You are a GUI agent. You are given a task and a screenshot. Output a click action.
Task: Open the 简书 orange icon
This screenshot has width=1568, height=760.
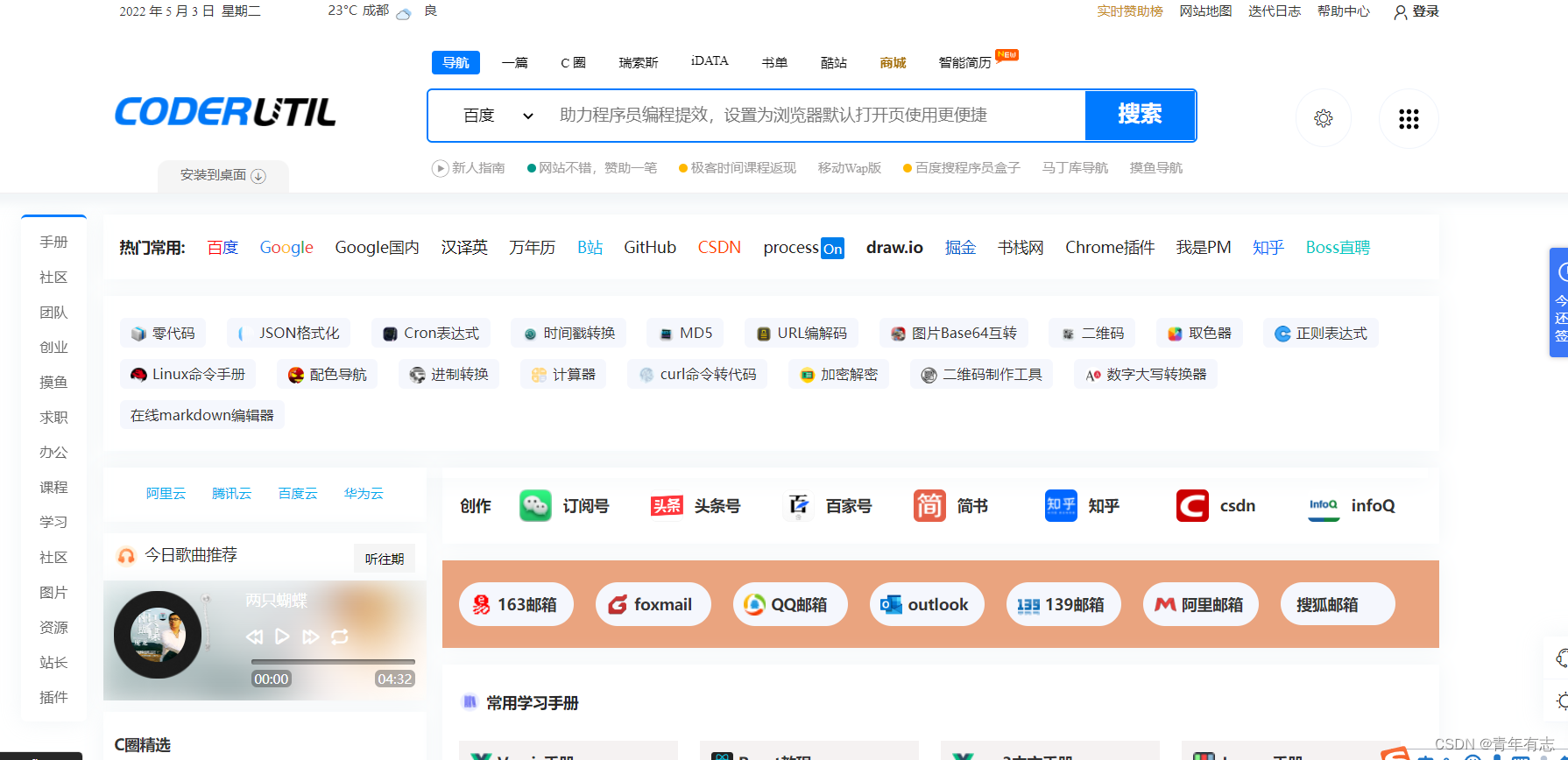(x=929, y=505)
